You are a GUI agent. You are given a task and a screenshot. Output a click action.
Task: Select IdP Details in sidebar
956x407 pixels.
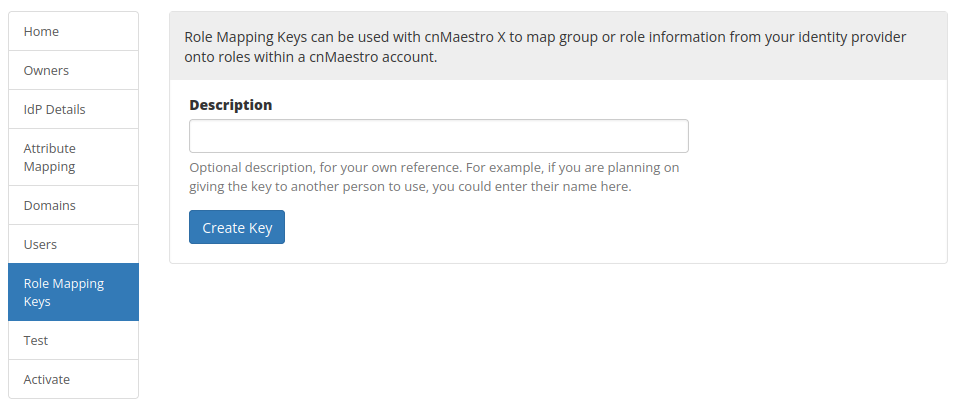click(73, 110)
